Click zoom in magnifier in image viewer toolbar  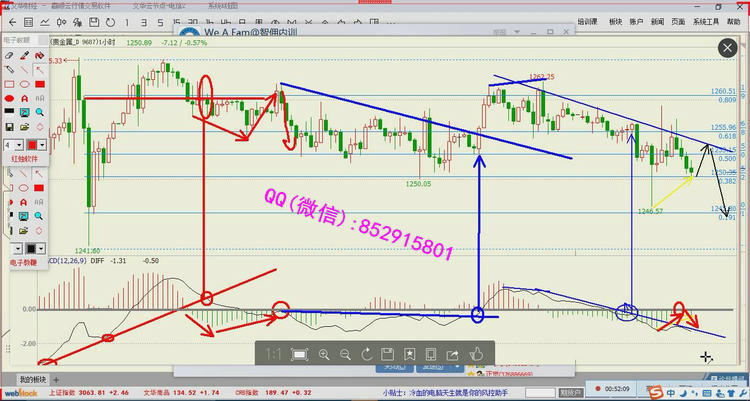323,354
